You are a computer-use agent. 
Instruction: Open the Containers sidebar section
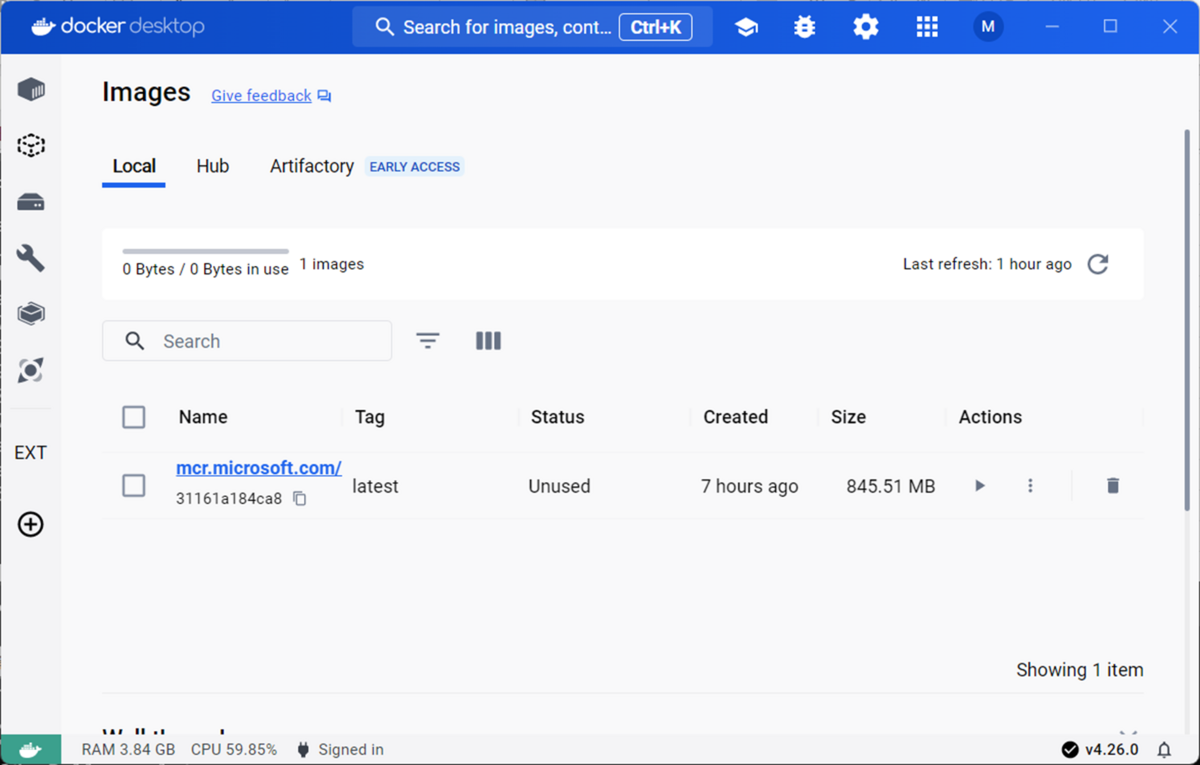(31, 90)
